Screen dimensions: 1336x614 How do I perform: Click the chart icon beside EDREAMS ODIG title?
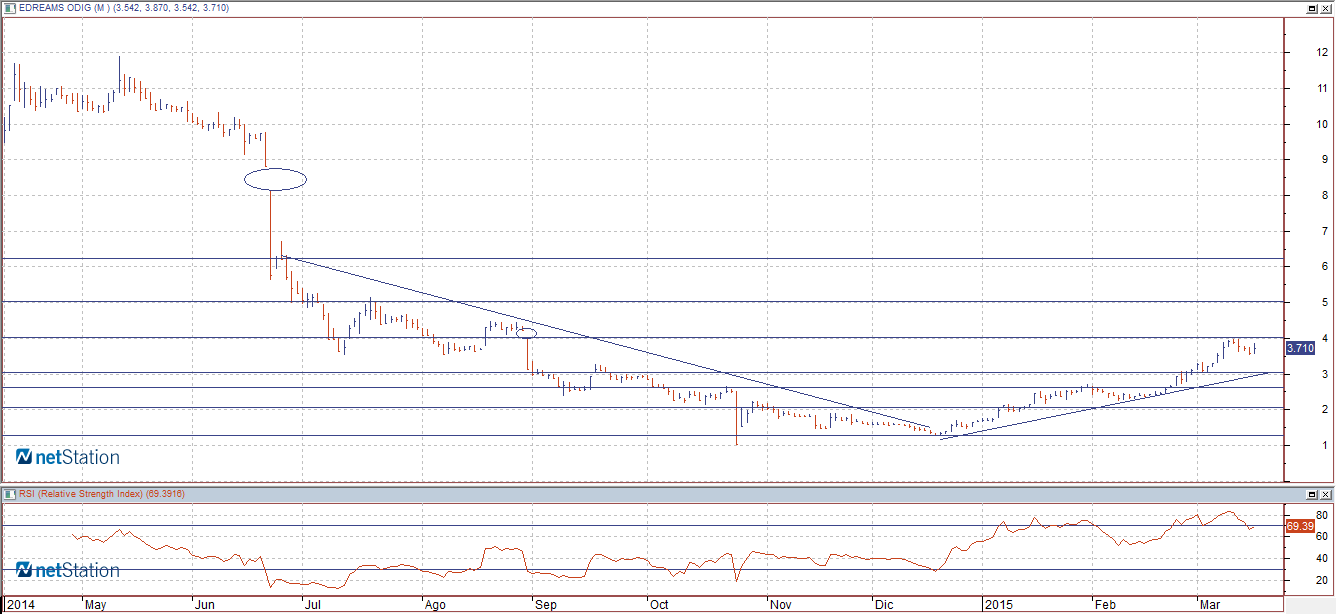tap(10, 8)
